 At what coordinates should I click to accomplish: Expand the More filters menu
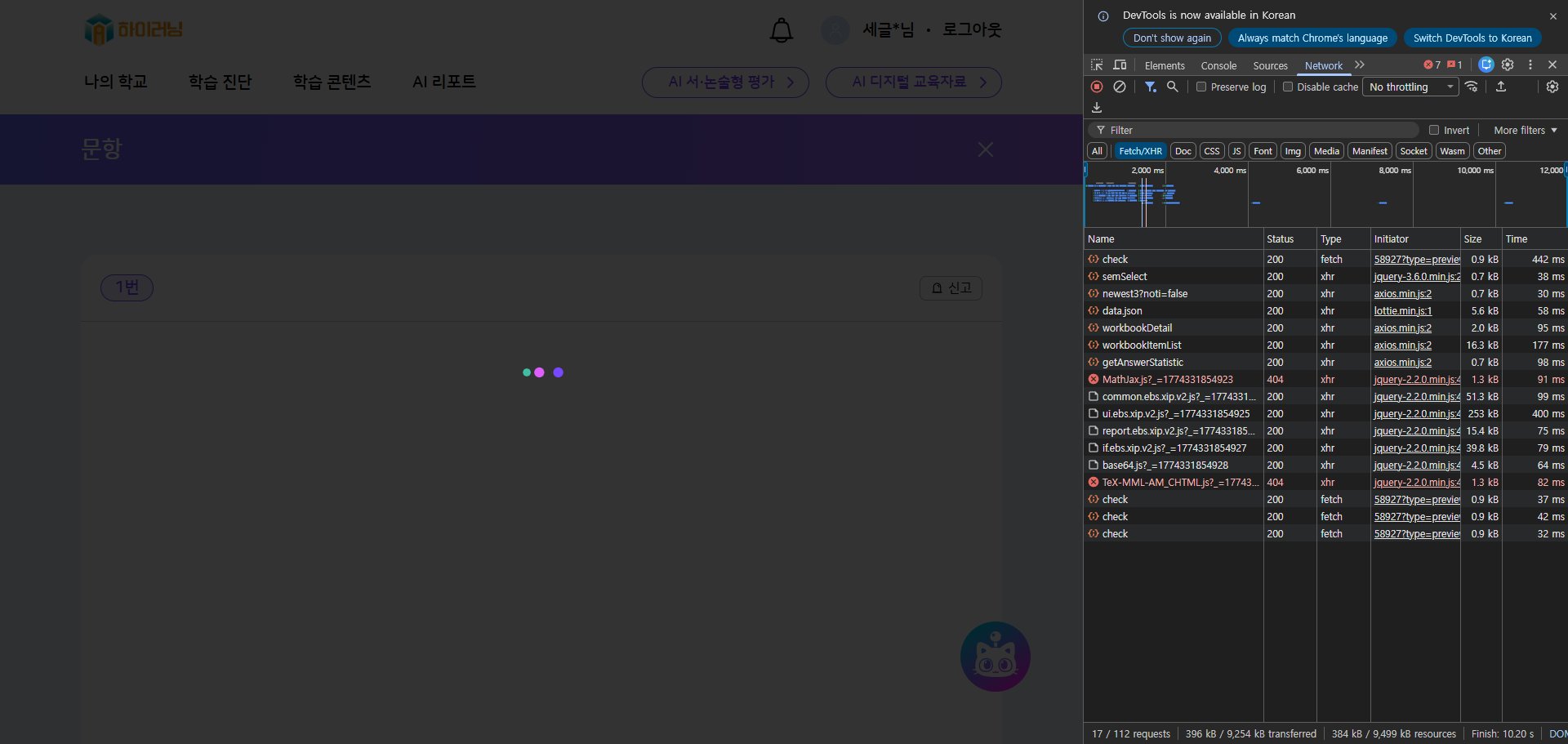click(1525, 130)
